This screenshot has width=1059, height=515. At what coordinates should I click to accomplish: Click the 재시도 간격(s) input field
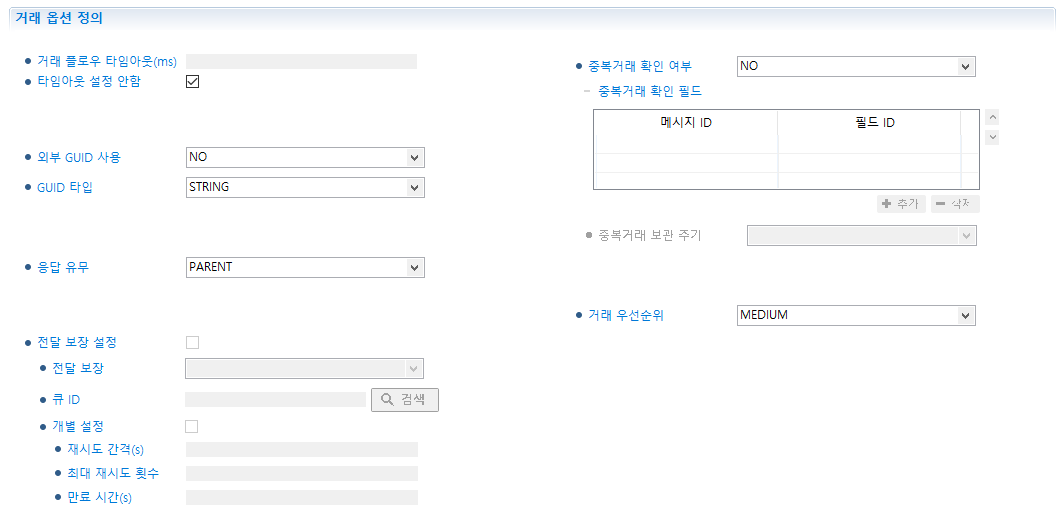coord(301,450)
